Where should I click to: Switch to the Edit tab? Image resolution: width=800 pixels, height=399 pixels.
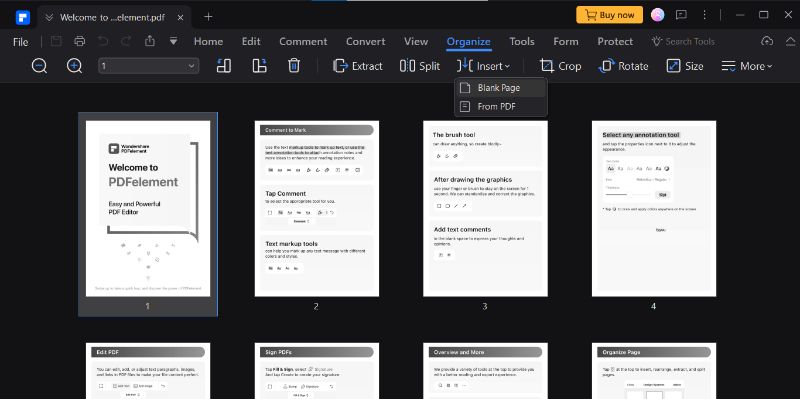point(251,41)
